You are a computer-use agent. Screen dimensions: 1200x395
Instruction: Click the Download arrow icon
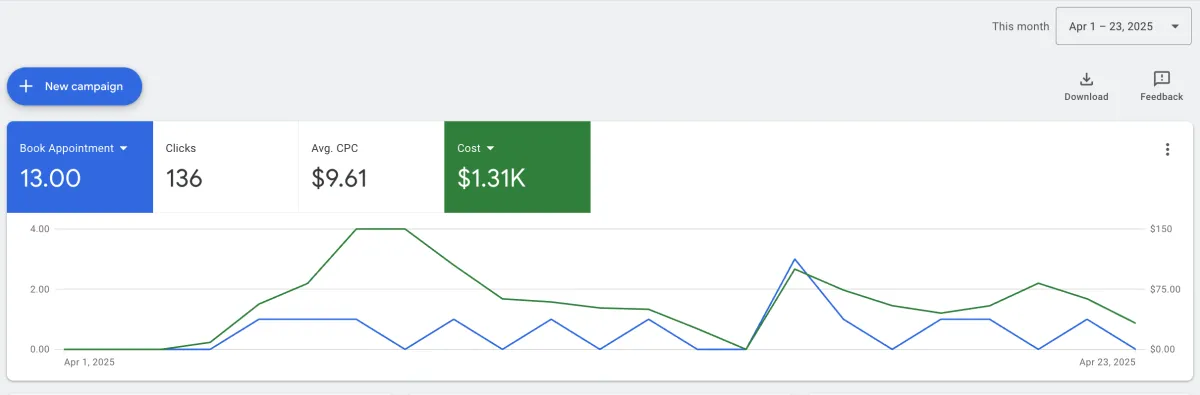coord(1086,79)
